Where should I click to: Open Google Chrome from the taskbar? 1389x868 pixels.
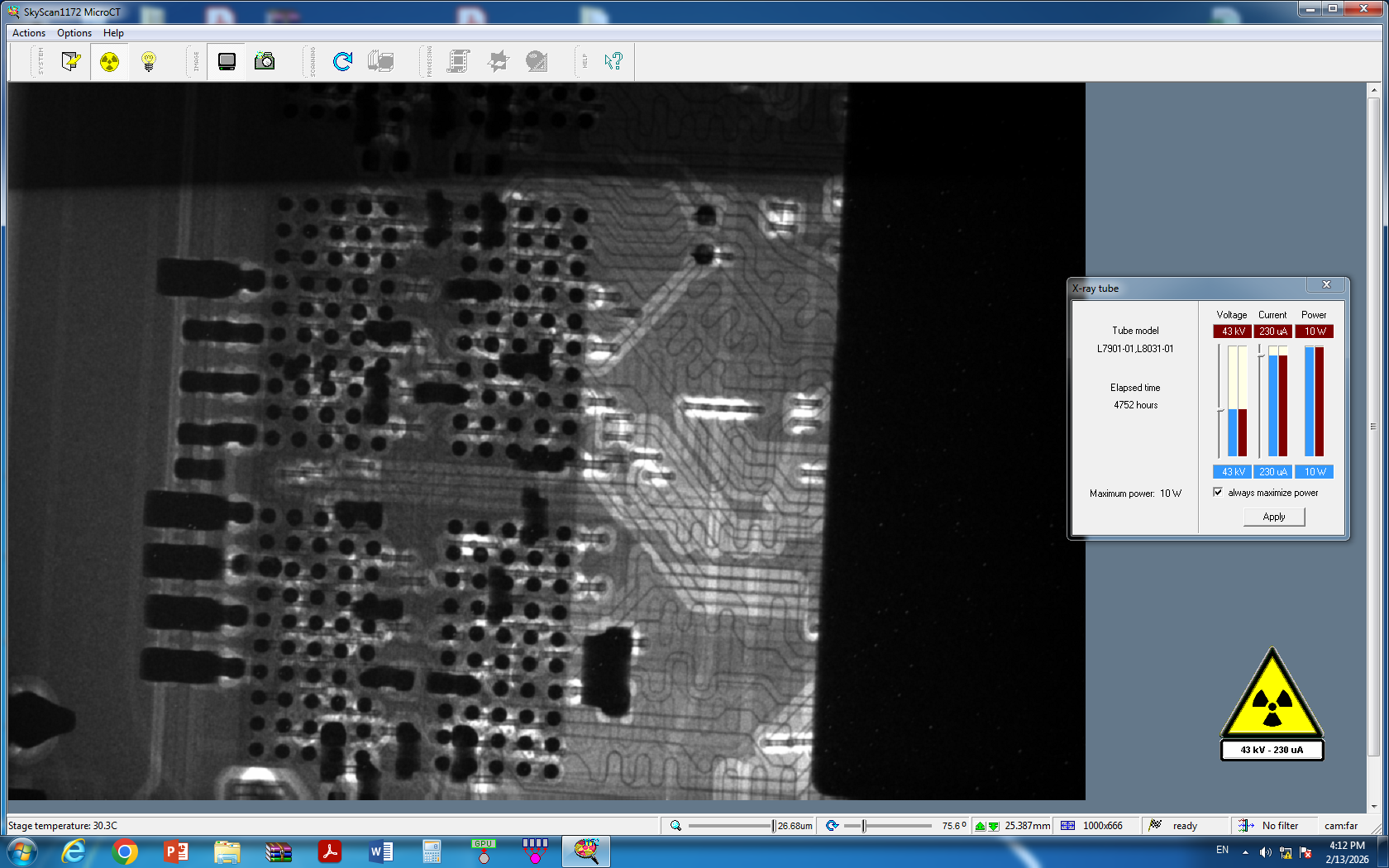coord(125,851)
